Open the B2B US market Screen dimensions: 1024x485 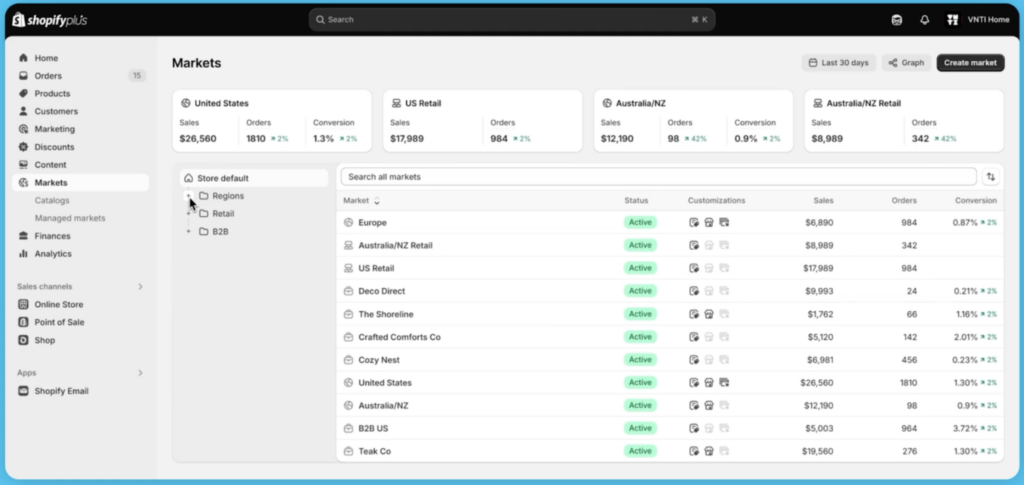click(x=670, y=428)
